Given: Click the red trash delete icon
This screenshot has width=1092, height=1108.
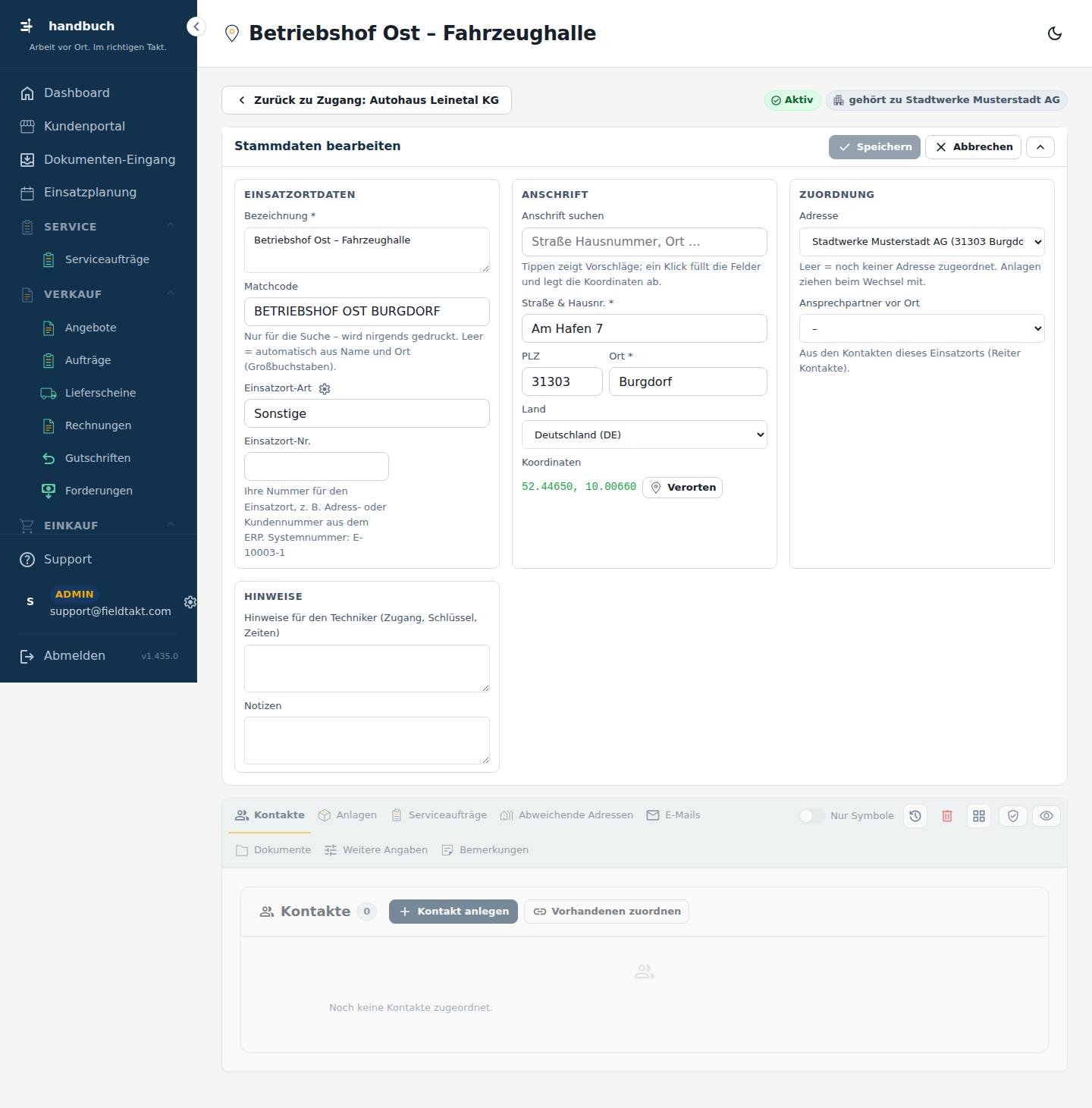Looking at the screenshot, I should (x=947, y=816).
